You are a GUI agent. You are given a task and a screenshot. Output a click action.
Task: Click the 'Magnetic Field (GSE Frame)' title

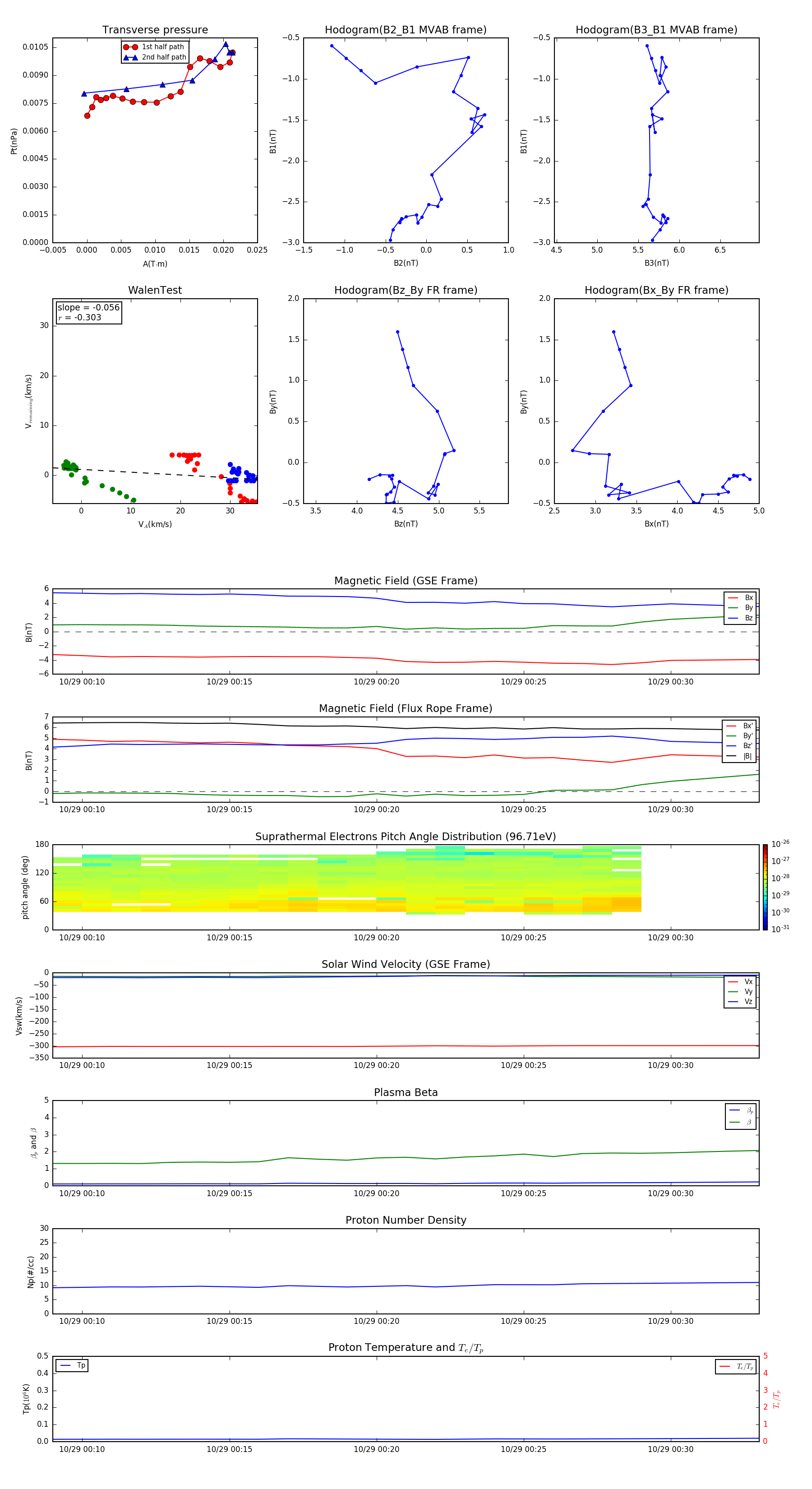pyautogui.click(x=406, y=581)
